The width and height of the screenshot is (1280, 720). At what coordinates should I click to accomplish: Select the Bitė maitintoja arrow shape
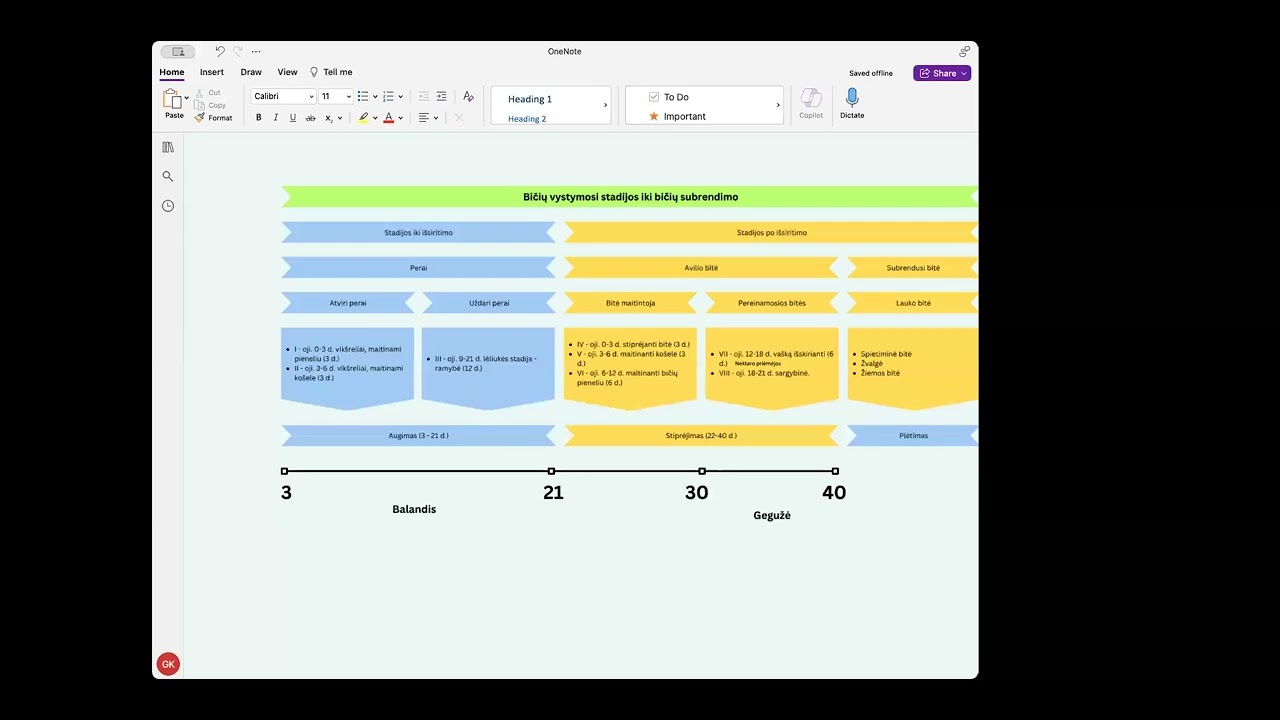pyautogui.click(x=631, y=303)
